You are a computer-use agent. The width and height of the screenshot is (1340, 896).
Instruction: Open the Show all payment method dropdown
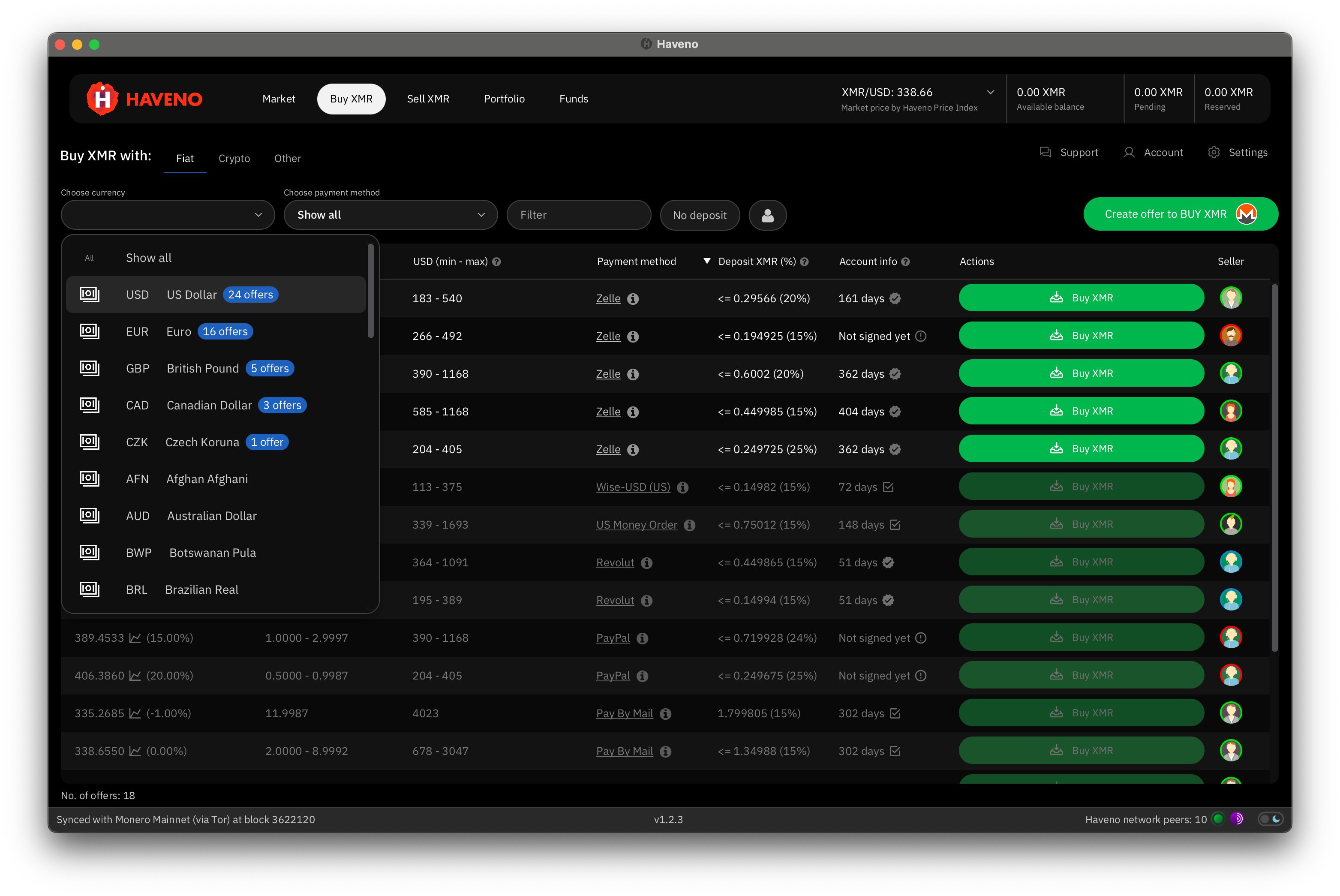[x=390, y=214]
